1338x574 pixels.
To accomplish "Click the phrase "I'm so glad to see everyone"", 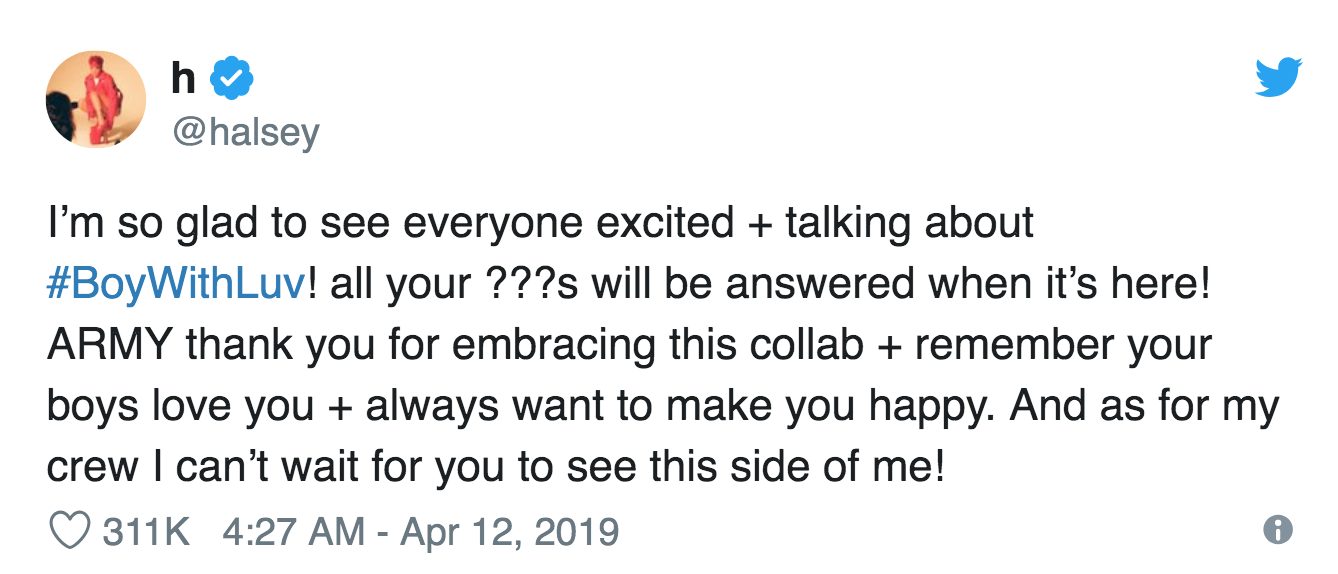I will [259, 224].
